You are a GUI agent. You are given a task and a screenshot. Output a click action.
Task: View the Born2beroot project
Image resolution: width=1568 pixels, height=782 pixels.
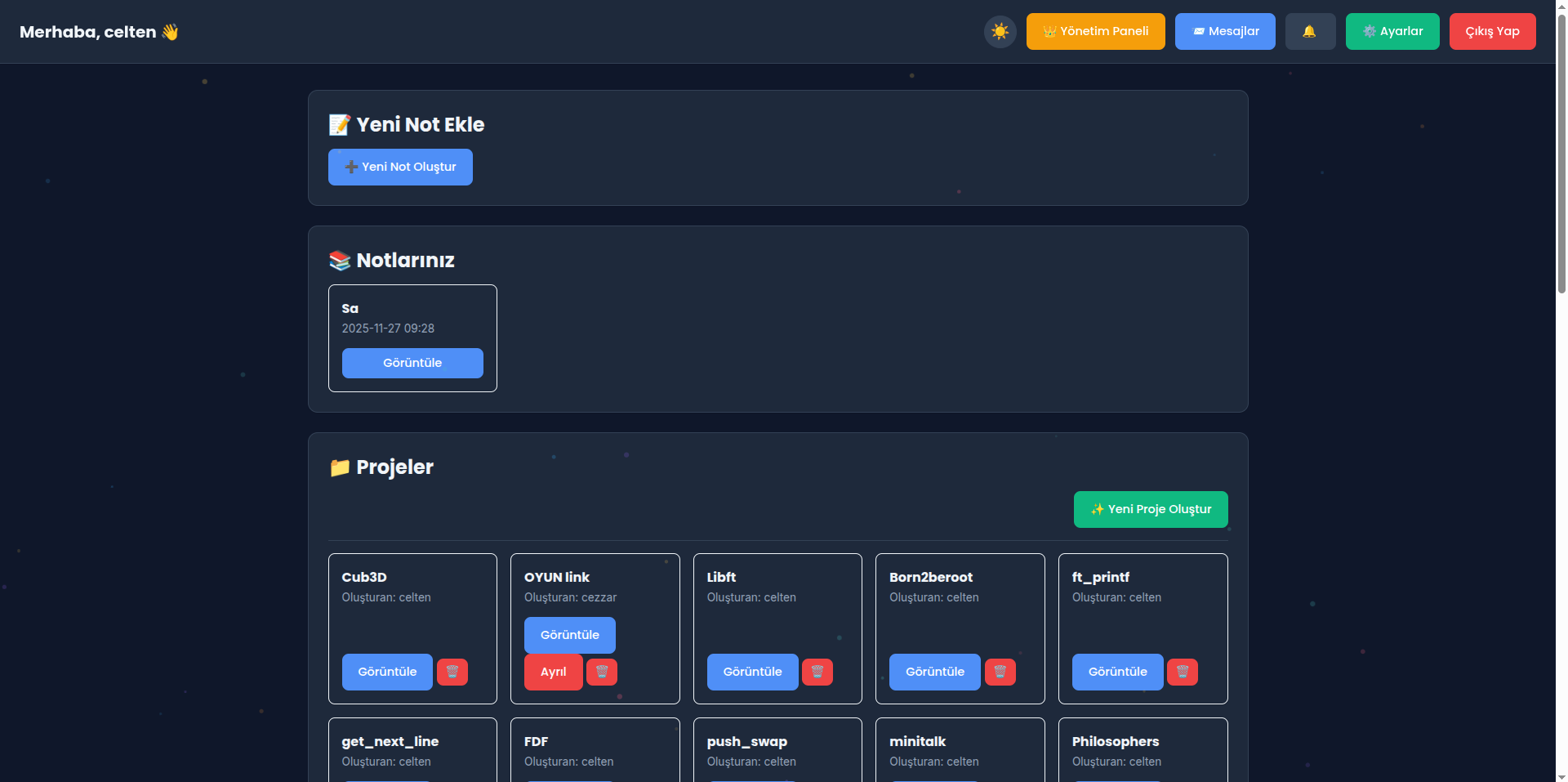pyautogui.click(x=934, y=672)
